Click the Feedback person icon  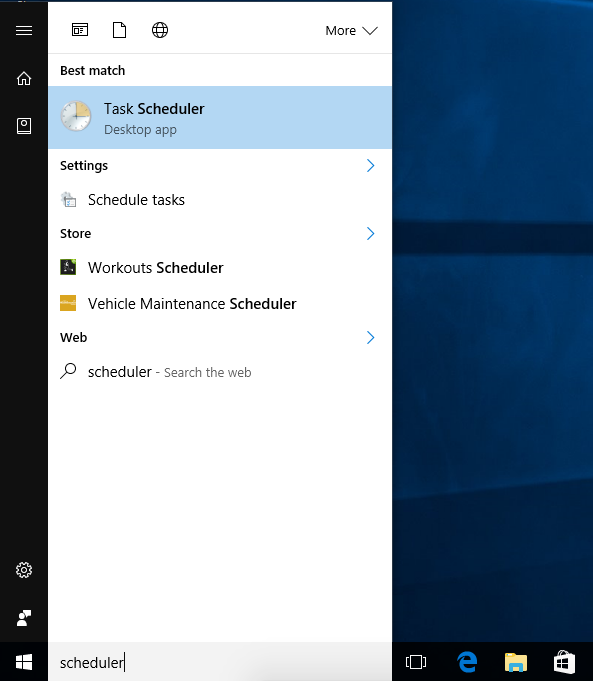pos(24,618)
